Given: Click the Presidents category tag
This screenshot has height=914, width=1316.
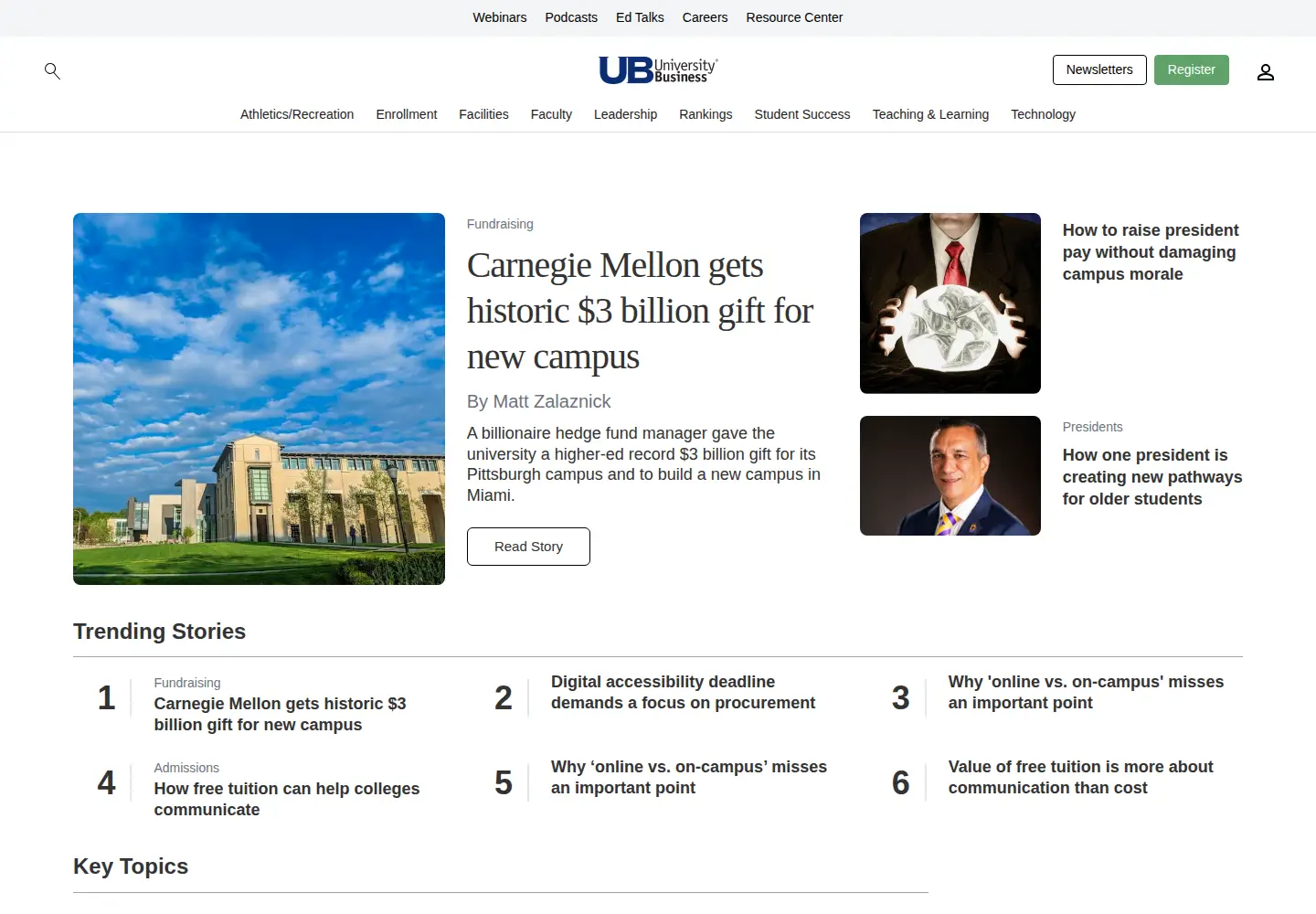Looking at the screenshot, I should [x=1092, y=427].
